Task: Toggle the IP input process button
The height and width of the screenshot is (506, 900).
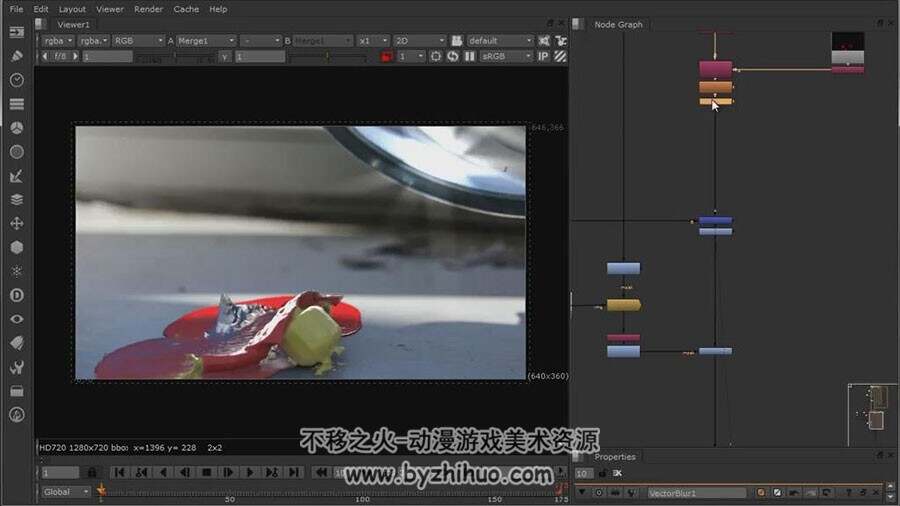Action: click(x=543, y=56)
